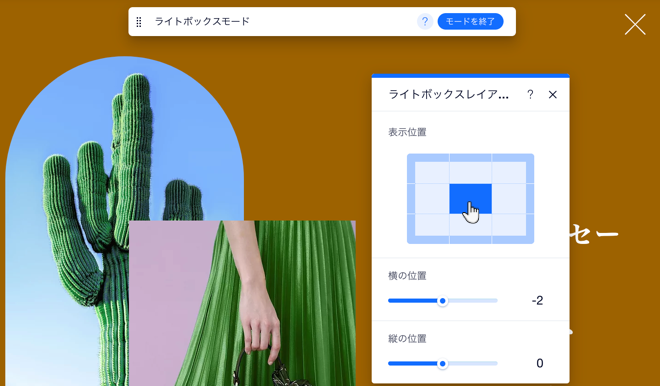This screenshot has height=386, width=660.
Task: Select the bottom-center position cell
Action: tap(471, 229)
